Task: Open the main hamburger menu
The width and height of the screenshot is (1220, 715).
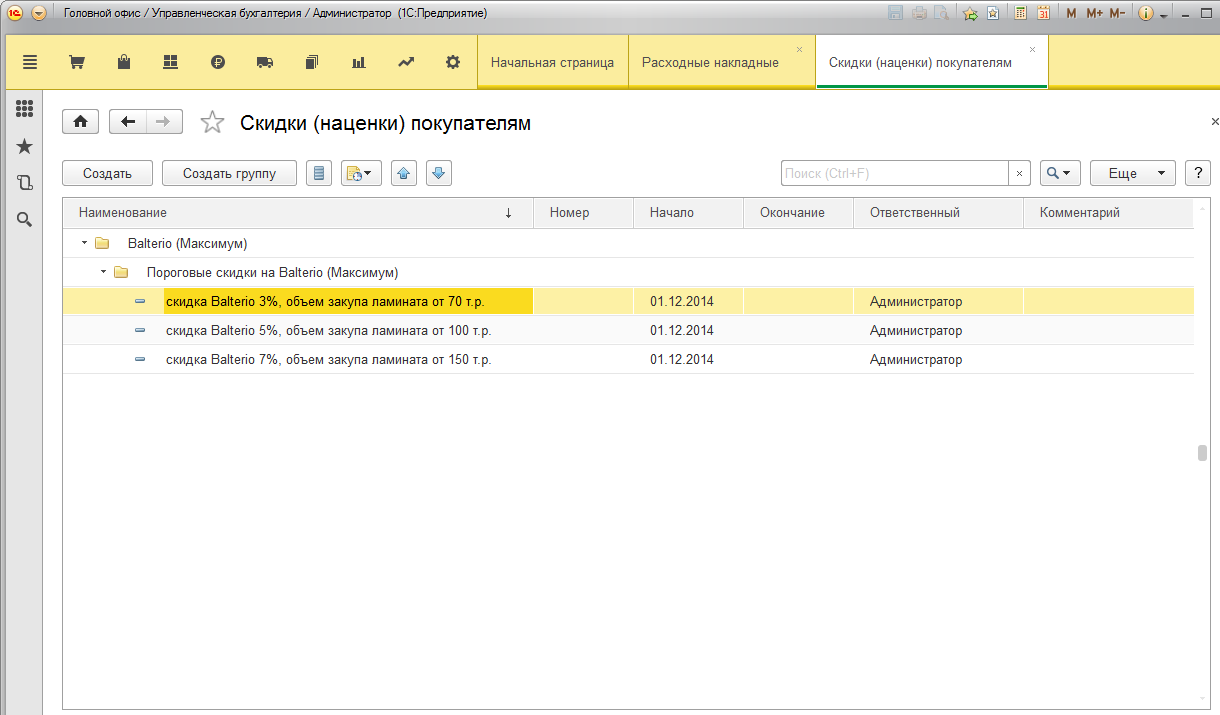Action: coord(30,62)
